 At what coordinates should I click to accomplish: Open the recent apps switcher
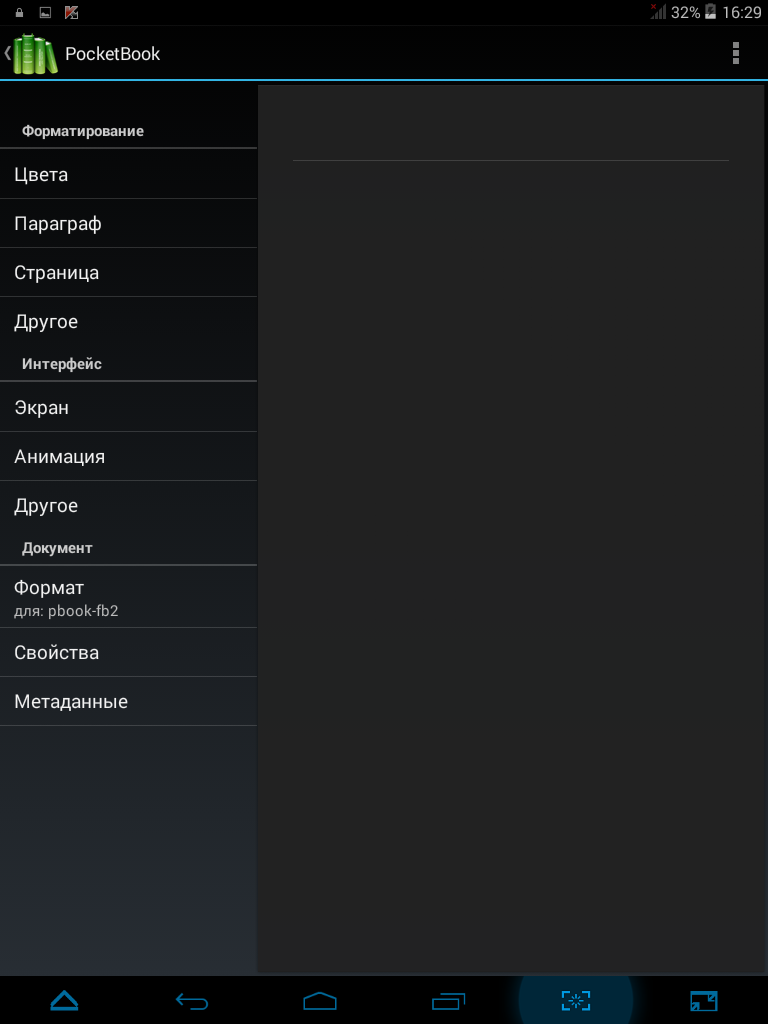[x=448, y=1000]
